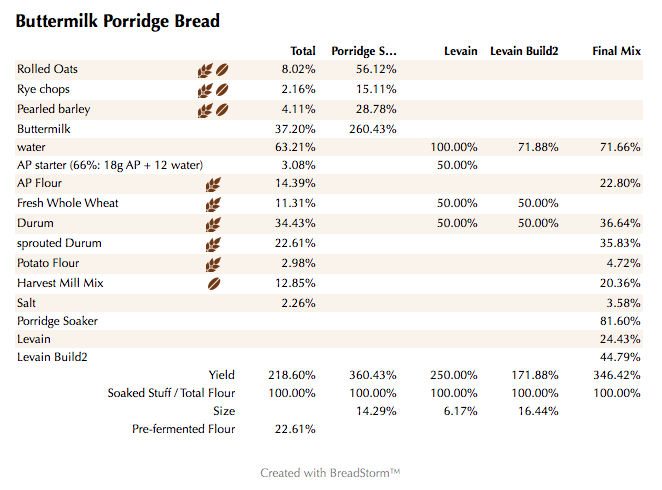This screenshot has width=662, height=490.
Task: Select the Final Mix column header
Action: [x=616, y=50]
